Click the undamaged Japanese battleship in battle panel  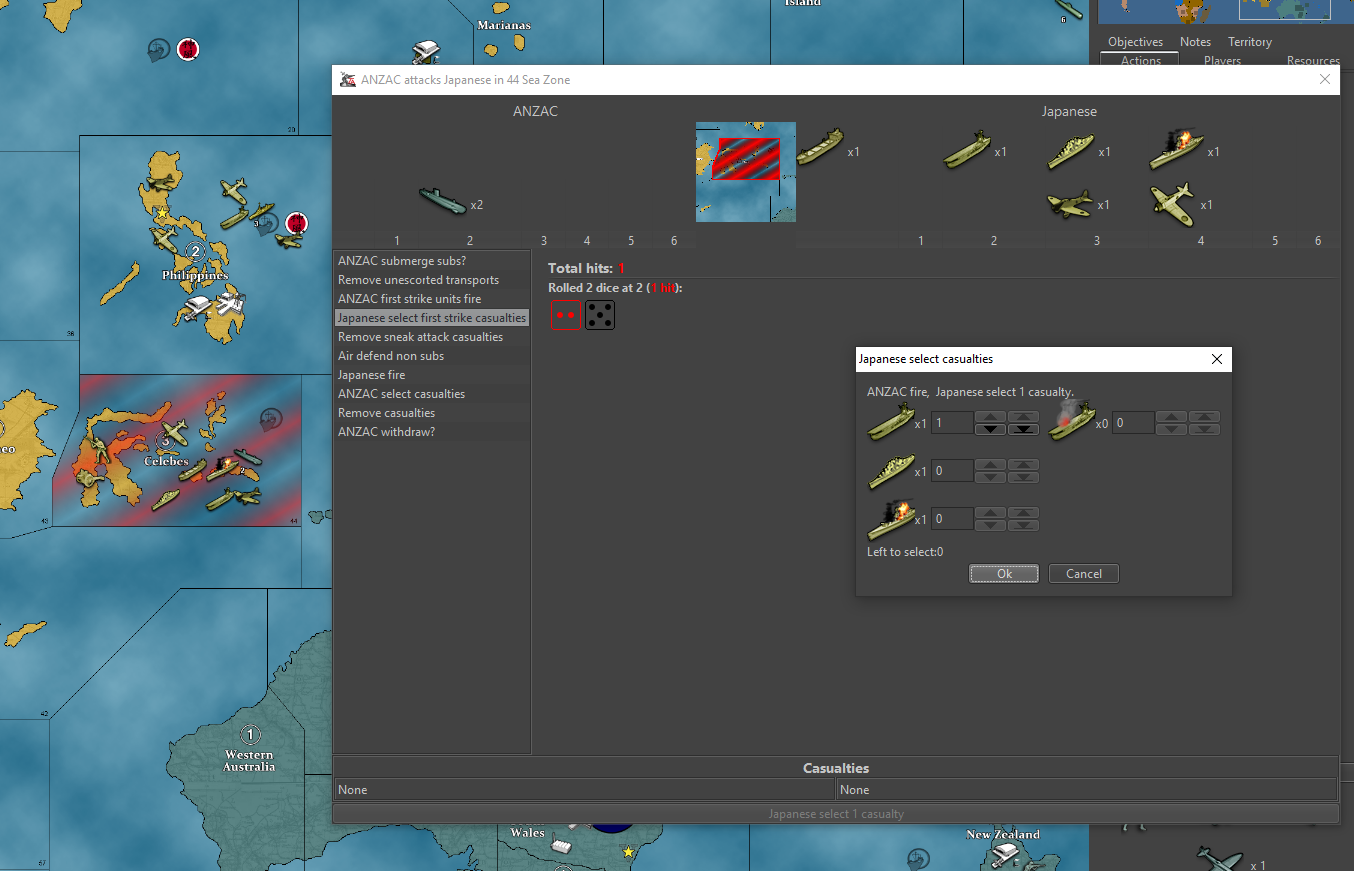tap(1070, 151)
